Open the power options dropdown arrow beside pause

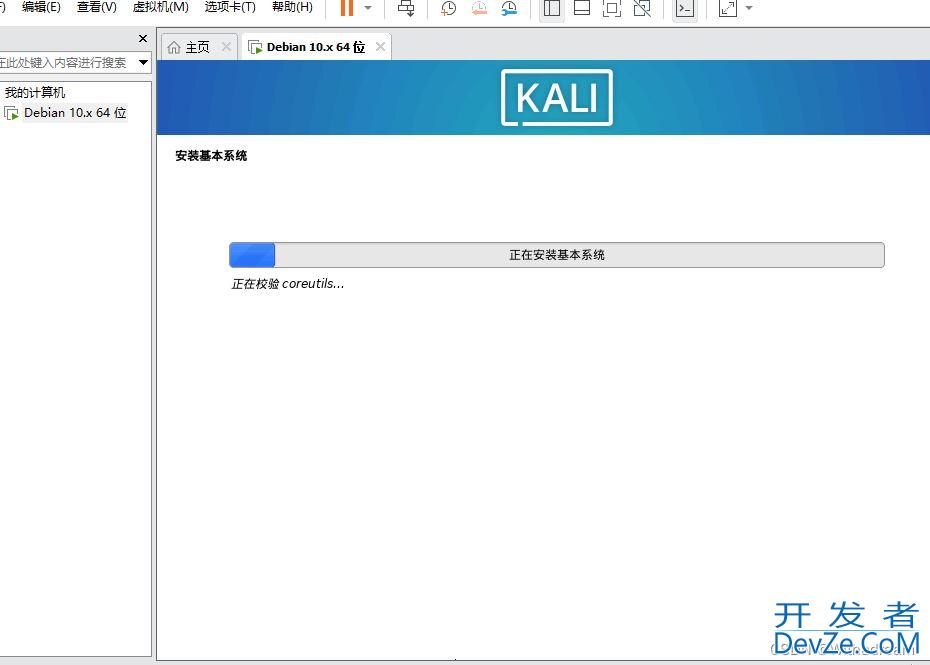[x=368, y=8]
